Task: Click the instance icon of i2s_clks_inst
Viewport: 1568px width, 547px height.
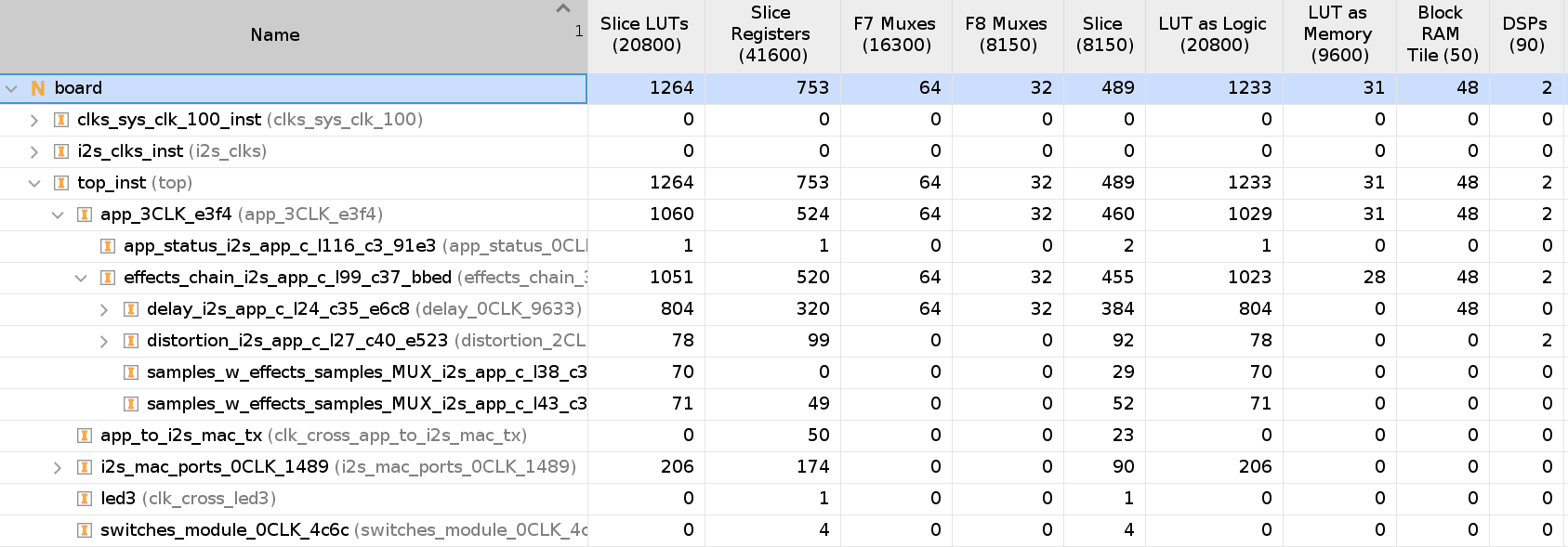Action: pyautogui.click(x=61, y=151)
